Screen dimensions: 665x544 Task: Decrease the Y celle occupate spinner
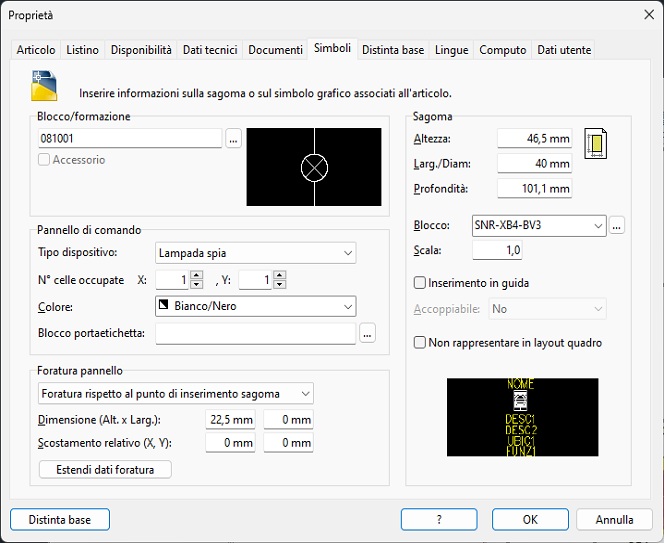(279, 285)
